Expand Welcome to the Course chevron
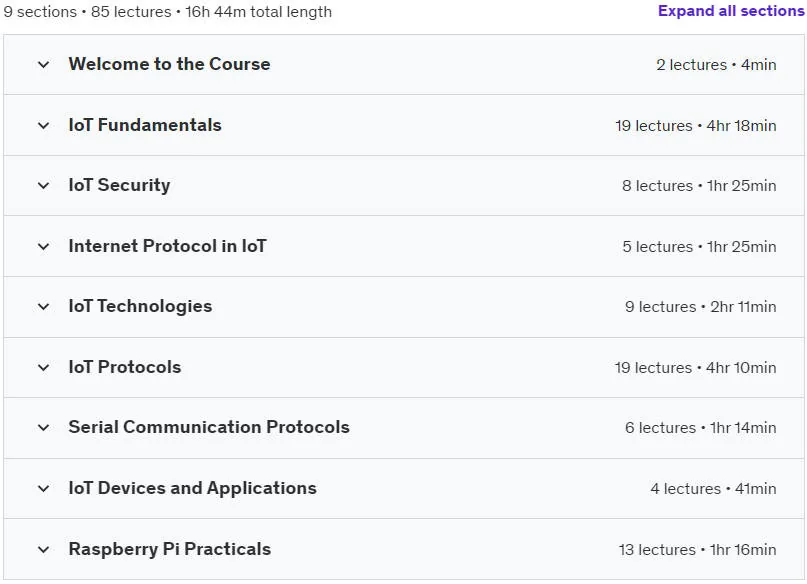The image size is (807, 584). pos(44,65)
